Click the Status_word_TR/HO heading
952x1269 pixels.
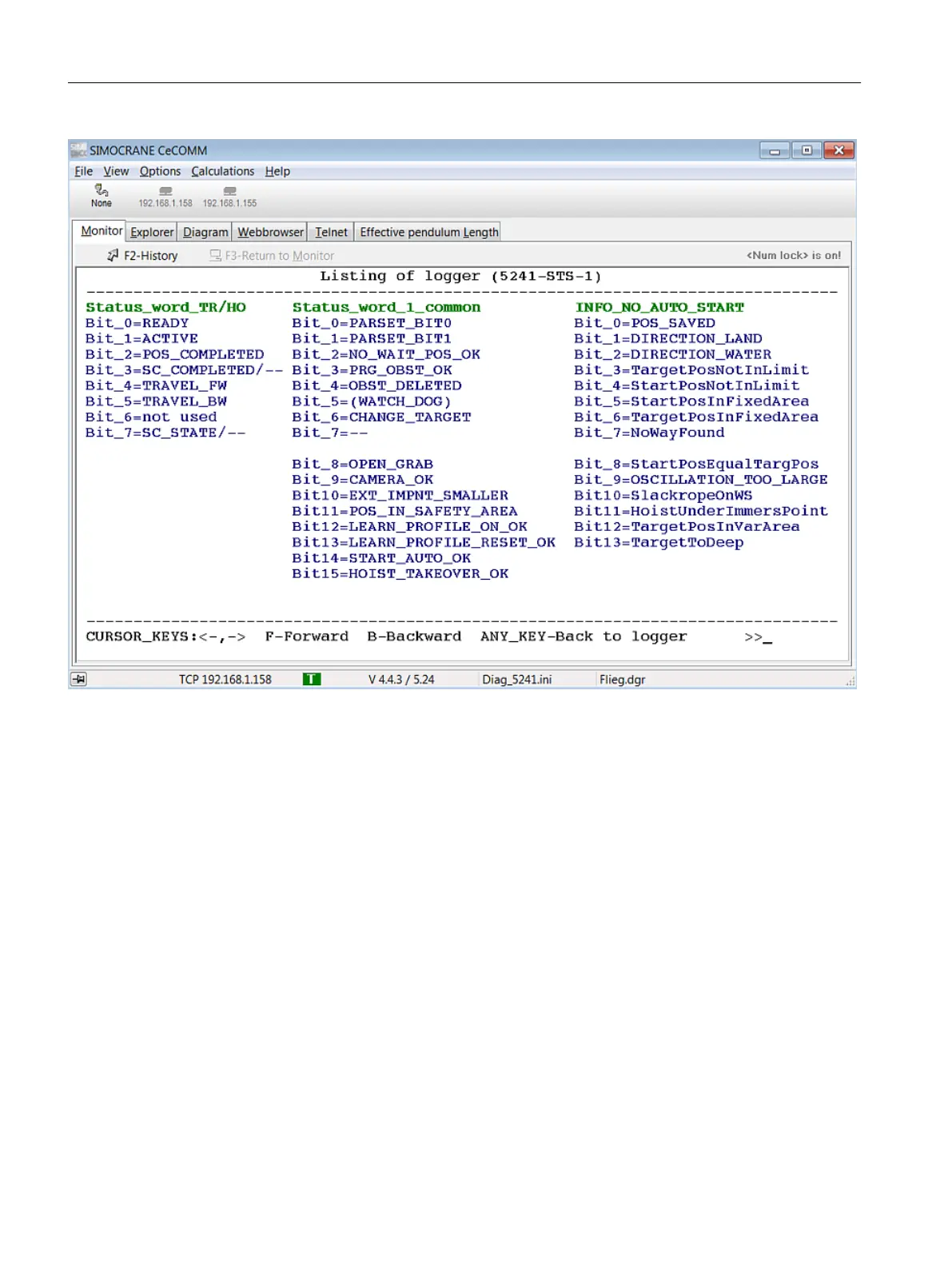tap(165, 307)
